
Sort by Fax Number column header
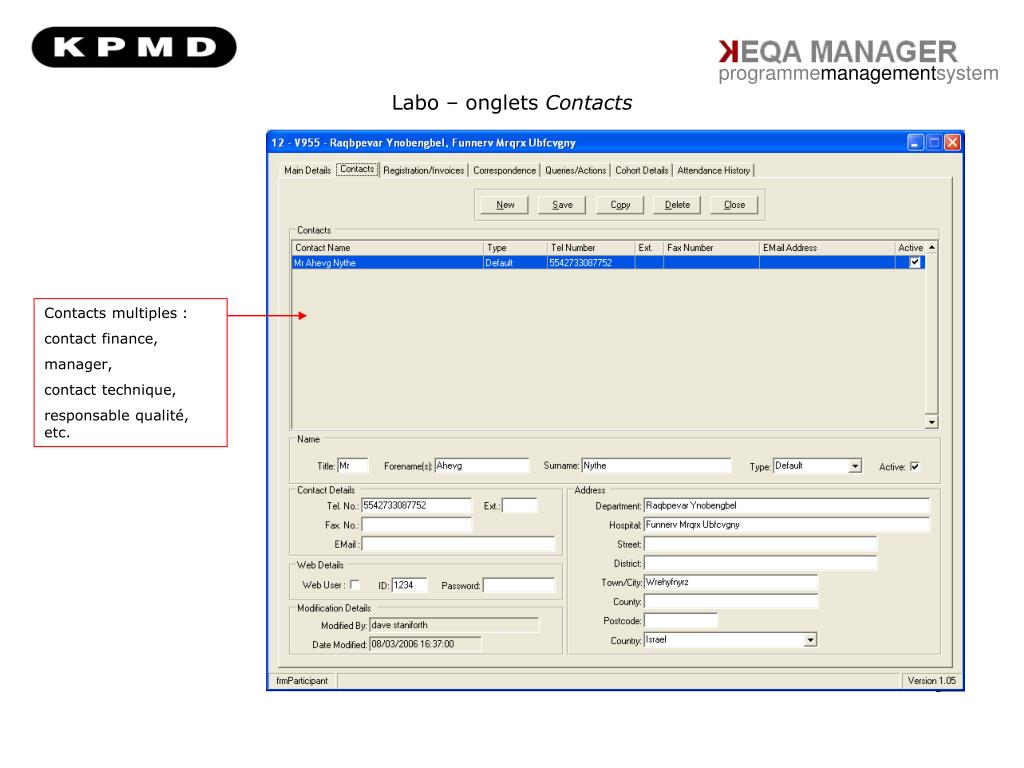click(711, 248)
